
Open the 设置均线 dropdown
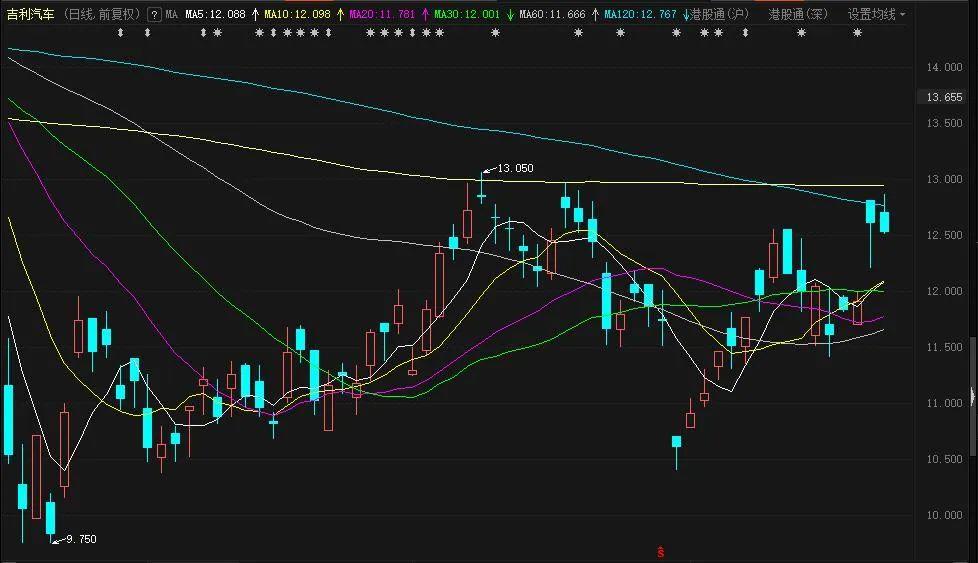pos(876,14)
